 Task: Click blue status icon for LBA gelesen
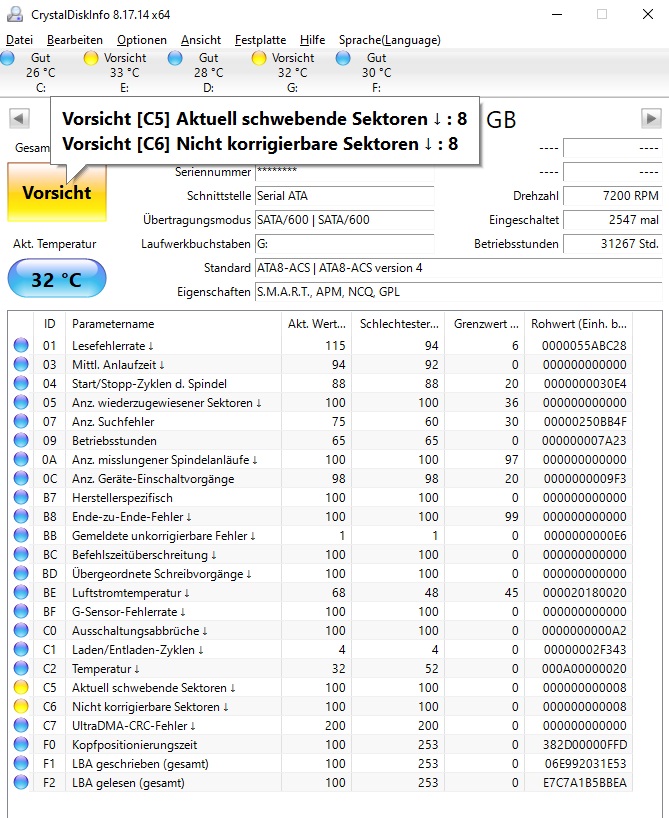tap(21, 782)
